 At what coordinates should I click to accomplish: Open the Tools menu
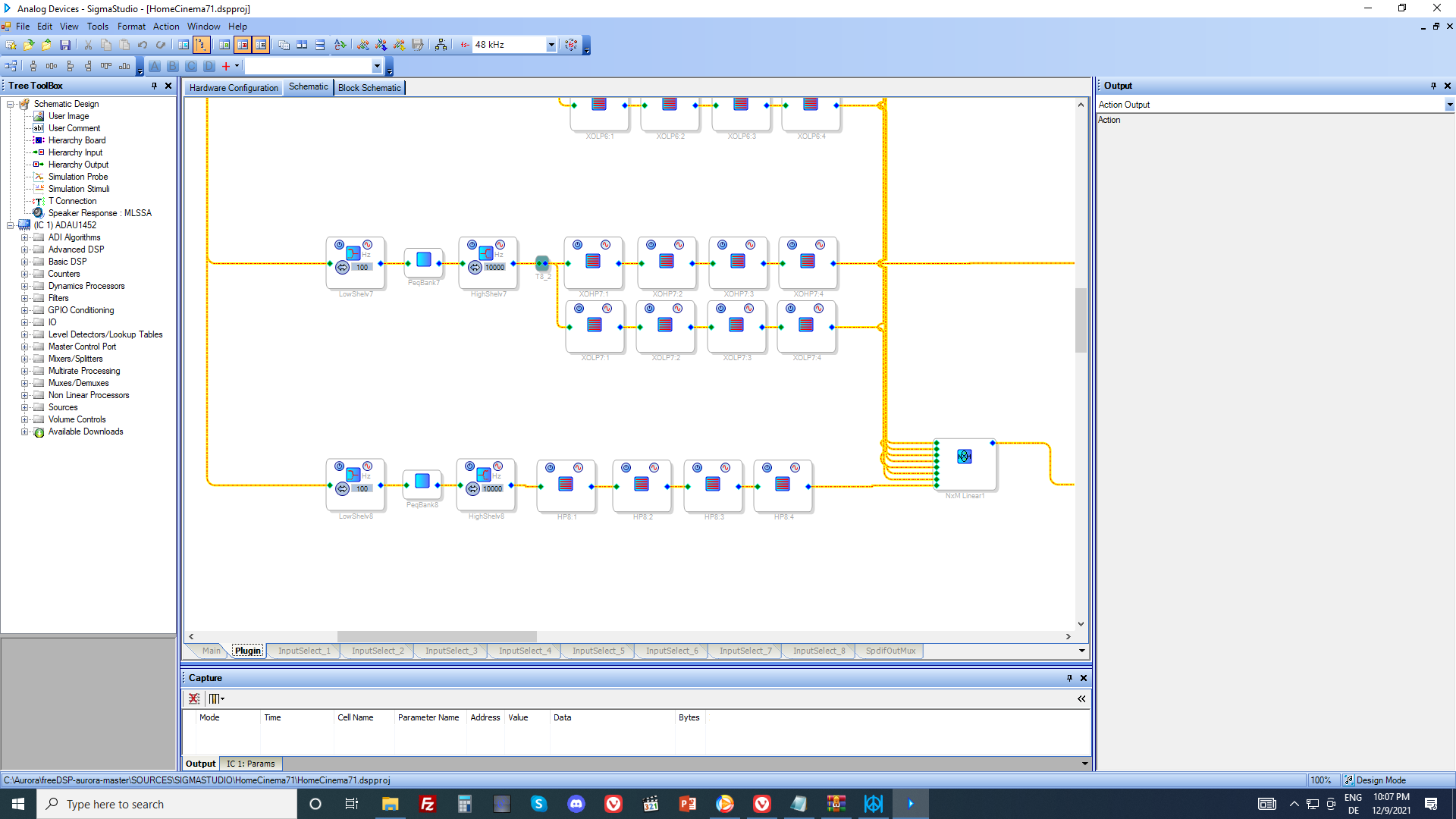97,26
